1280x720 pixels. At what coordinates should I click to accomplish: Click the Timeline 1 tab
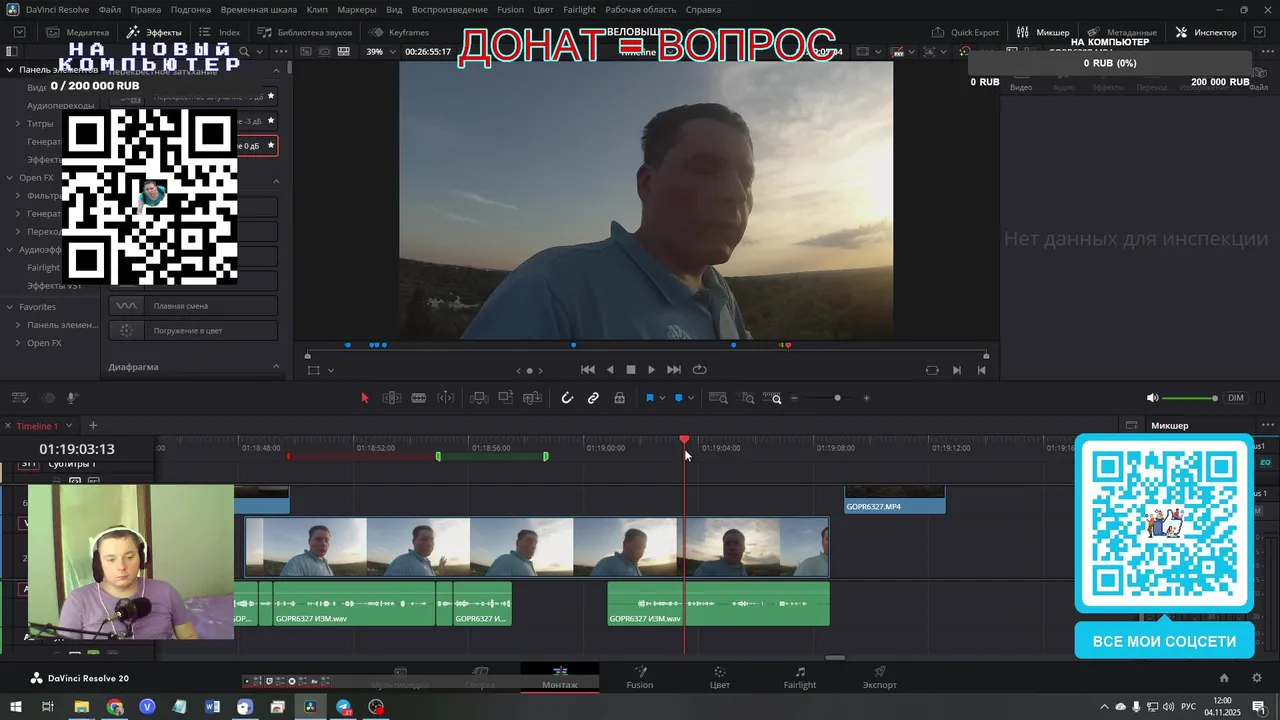pos(37,426)
